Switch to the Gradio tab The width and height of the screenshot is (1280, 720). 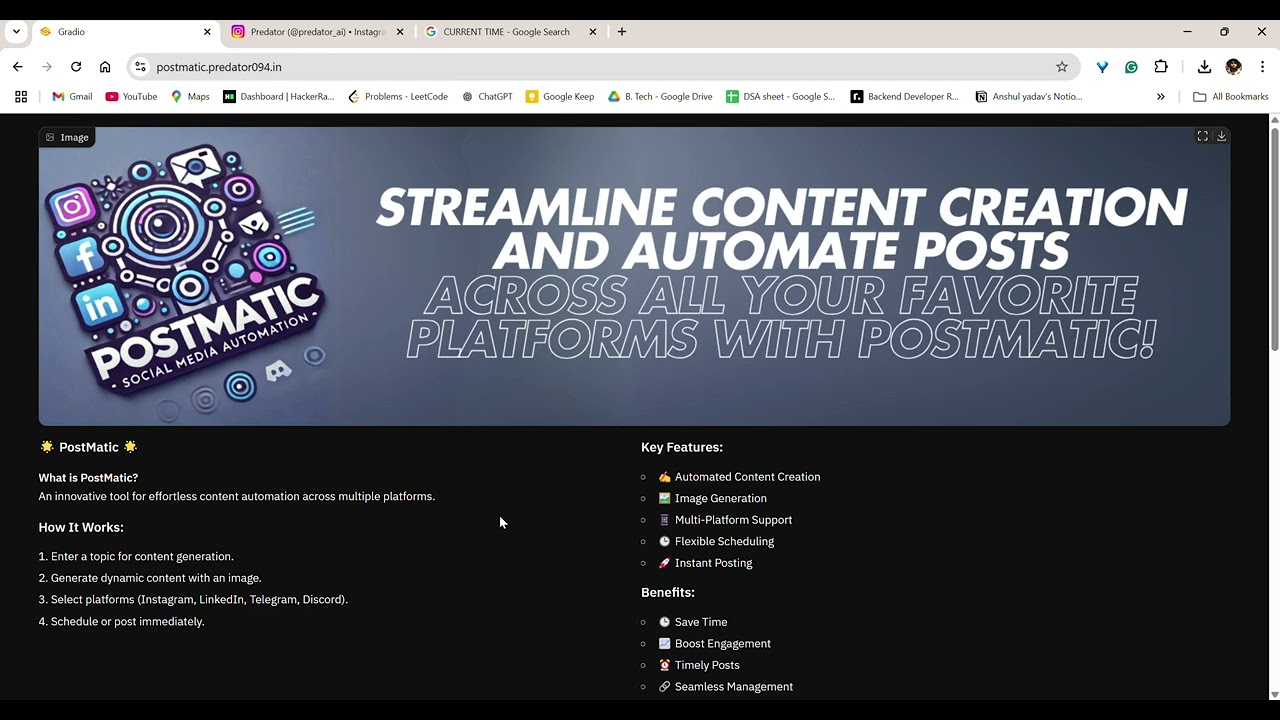pos(125,32)
